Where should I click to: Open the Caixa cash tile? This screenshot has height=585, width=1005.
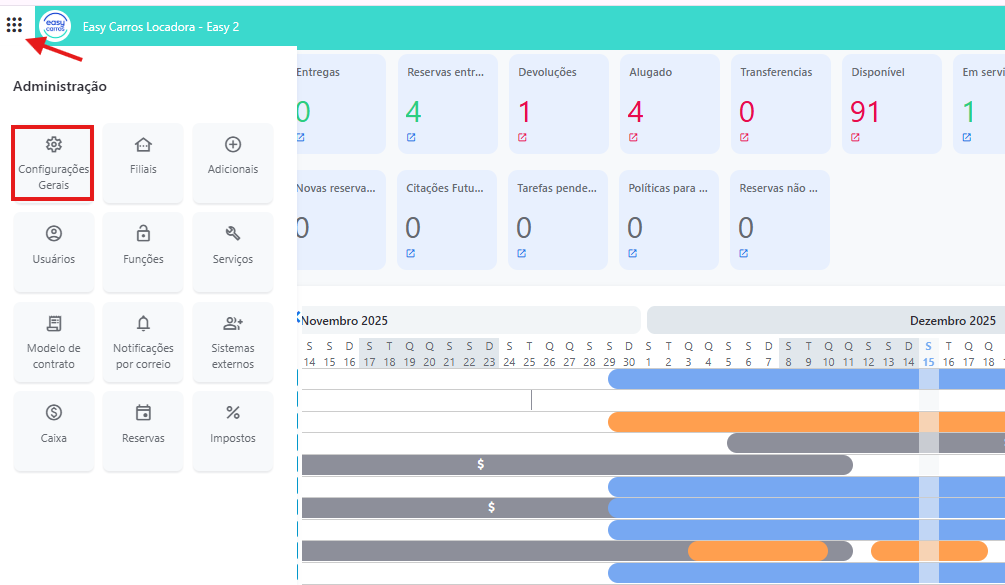click(x=54, y=431)
